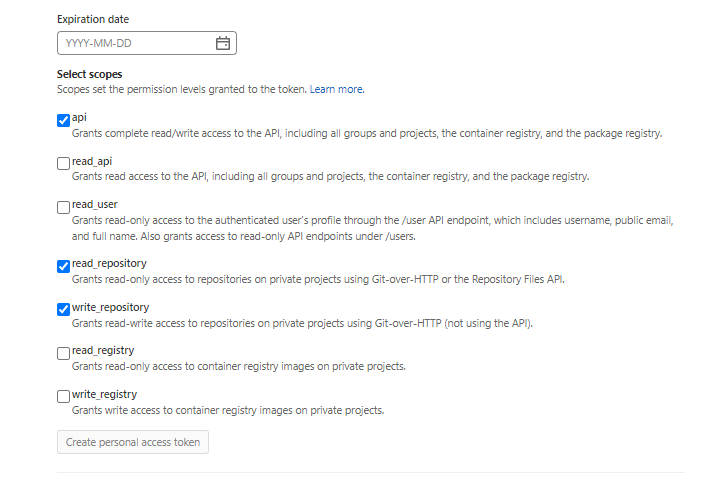The width and height of the screenshot is (707, 483).
Task: Click the 'read_user' scope label text
Action: (95, 205)
